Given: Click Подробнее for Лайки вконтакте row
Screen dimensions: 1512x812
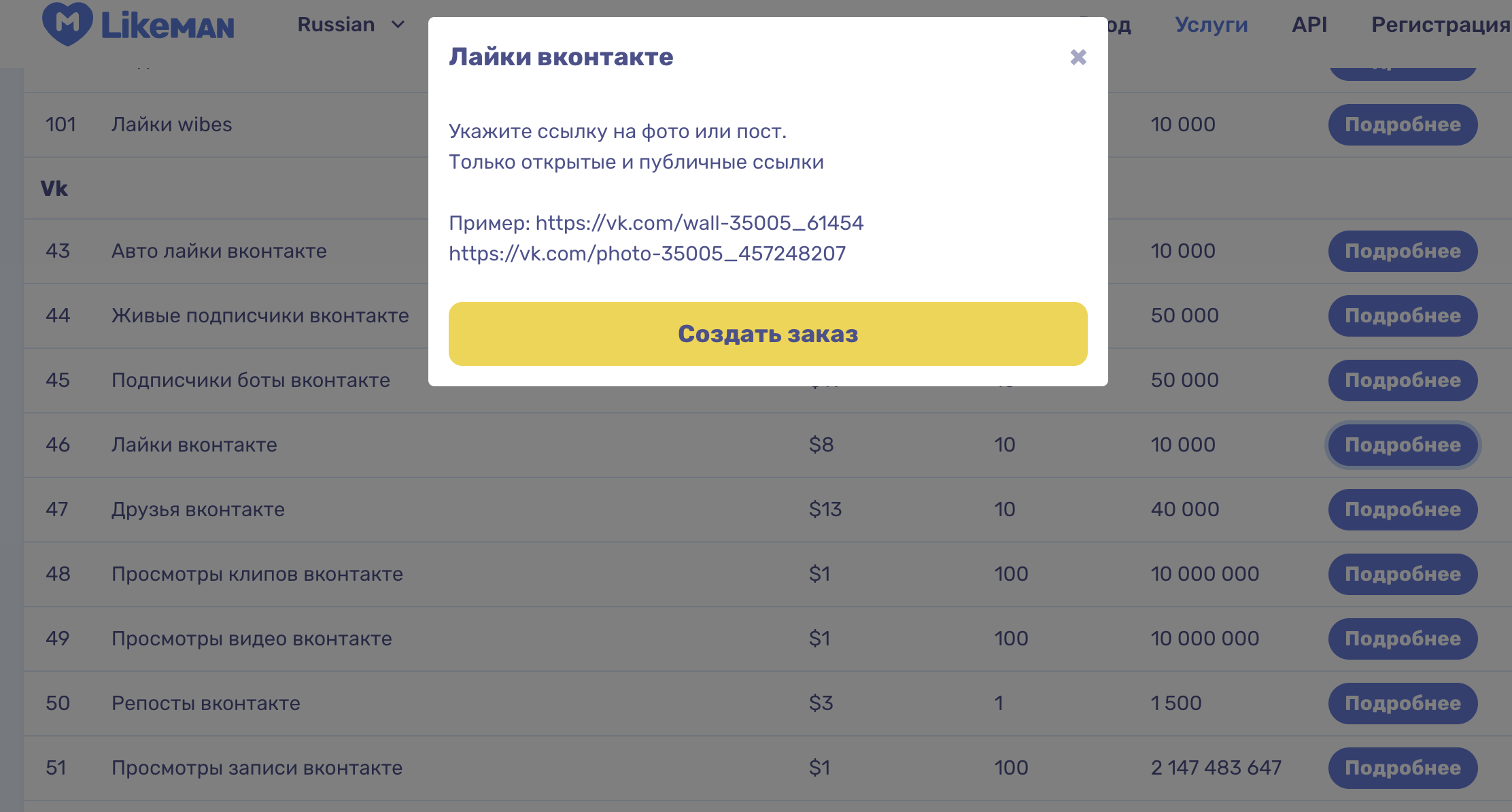Looking at the screenshot, I should (1403, 445).
